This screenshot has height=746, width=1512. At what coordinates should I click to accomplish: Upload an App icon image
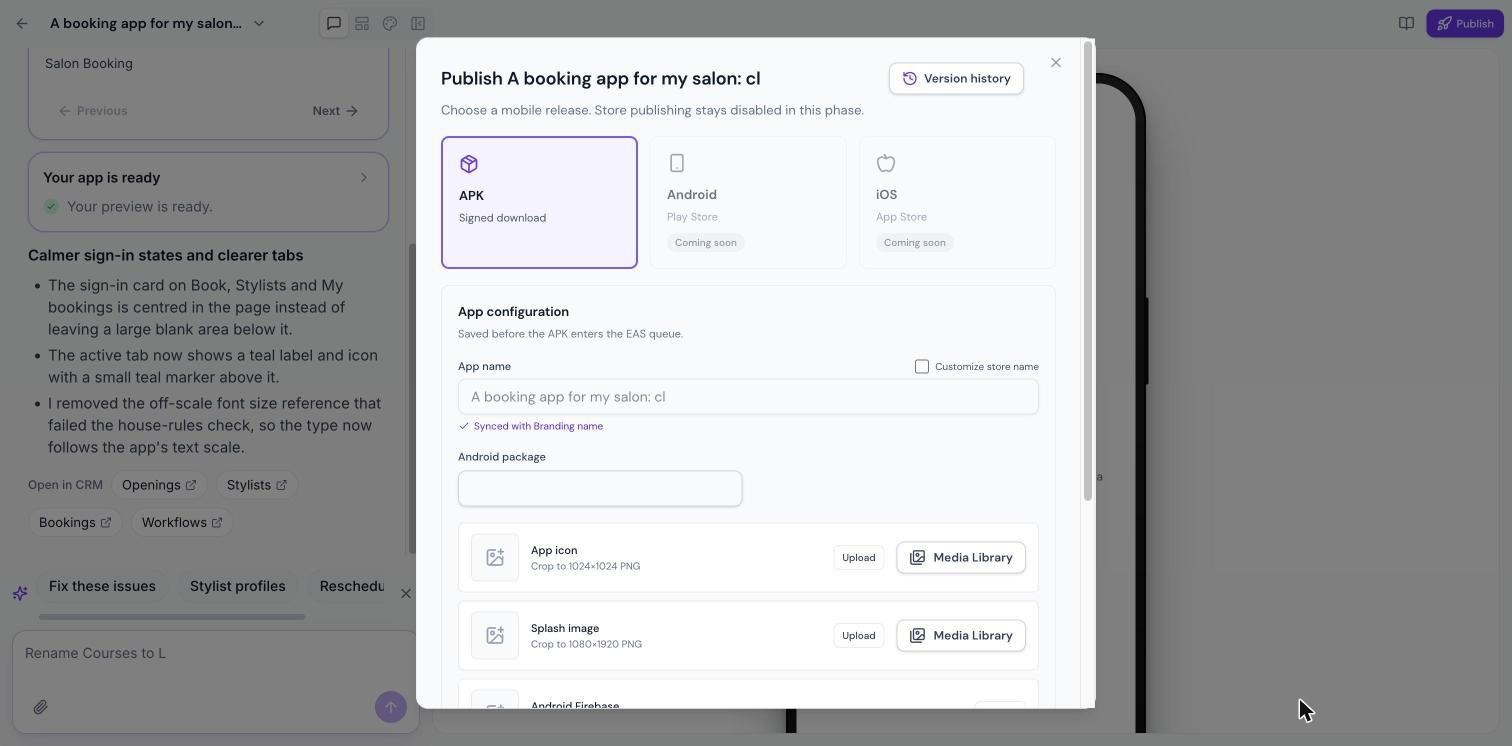click(858, 557)
